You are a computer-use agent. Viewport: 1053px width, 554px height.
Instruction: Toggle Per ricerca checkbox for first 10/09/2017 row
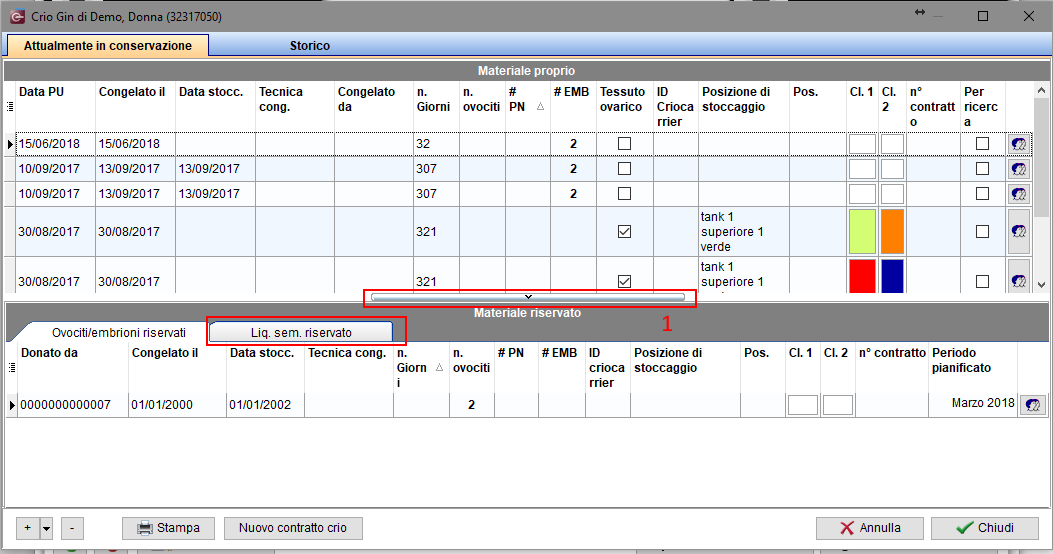(982, 169)
